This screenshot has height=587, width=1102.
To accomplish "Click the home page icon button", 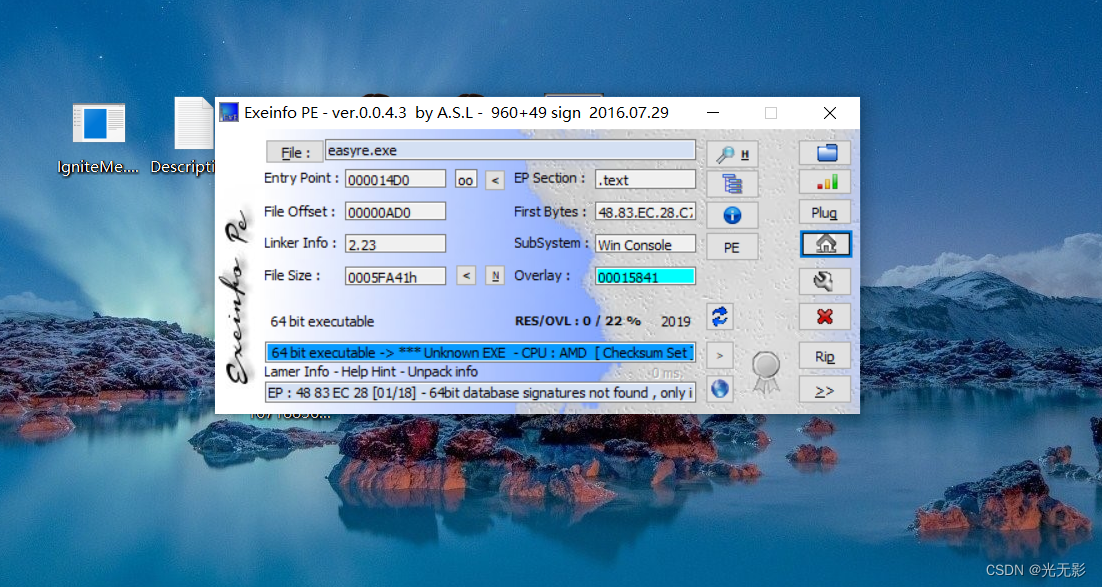I will pyautogui.click(x=825, y=244).
